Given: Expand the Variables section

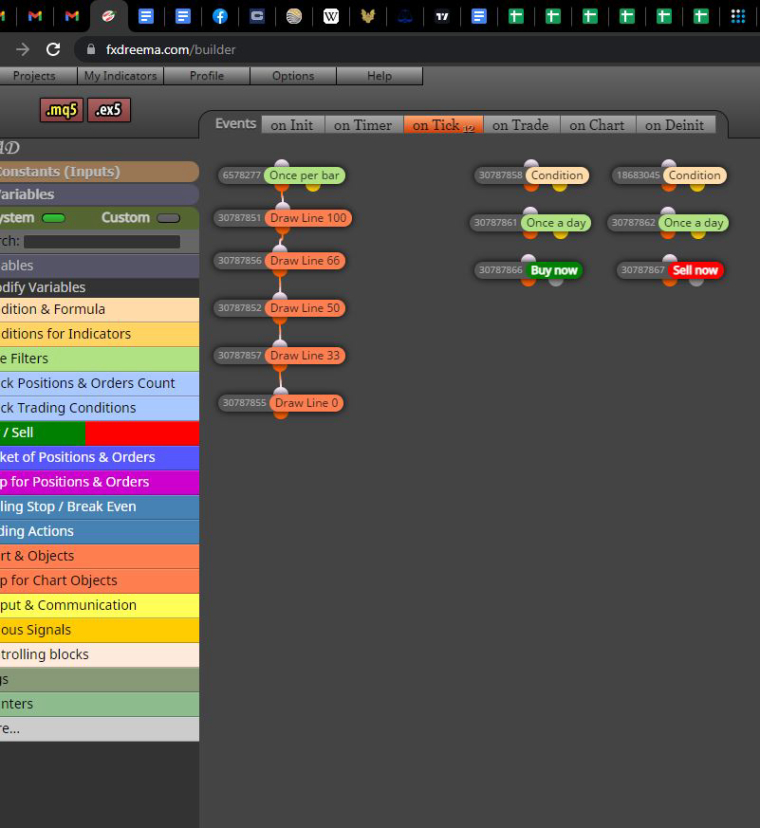Looking at the screenshot, I should tap(99, 194).
